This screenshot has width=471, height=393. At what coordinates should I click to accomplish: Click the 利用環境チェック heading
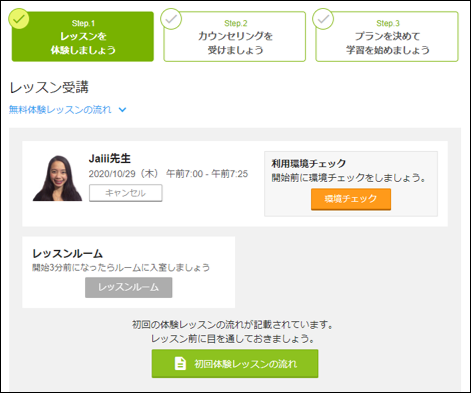click(309, 163)
